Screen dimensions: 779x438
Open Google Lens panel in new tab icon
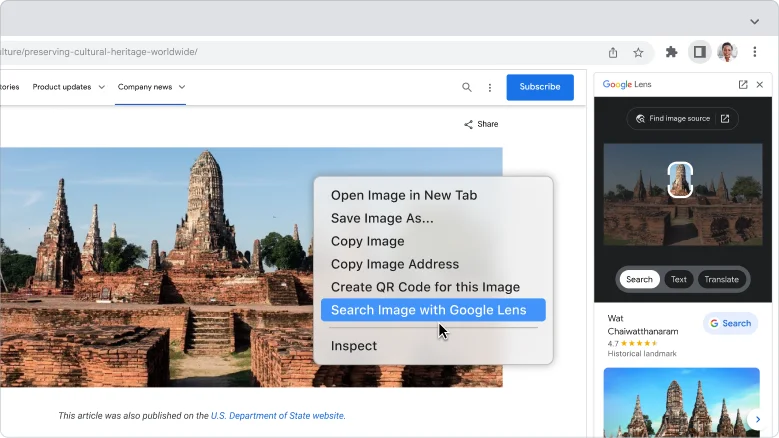coord(743,84)
